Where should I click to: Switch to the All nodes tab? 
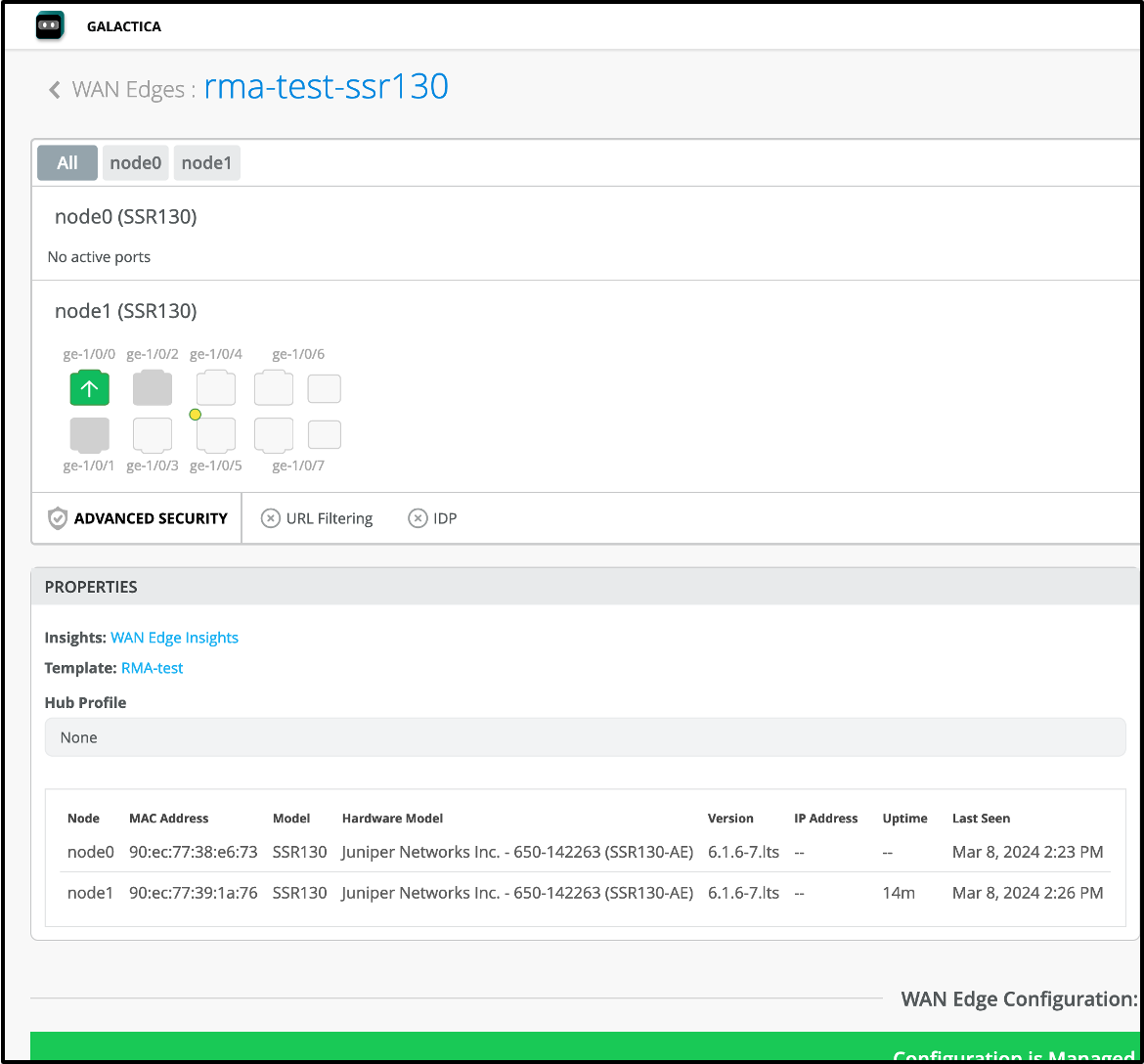click(67, 163)
